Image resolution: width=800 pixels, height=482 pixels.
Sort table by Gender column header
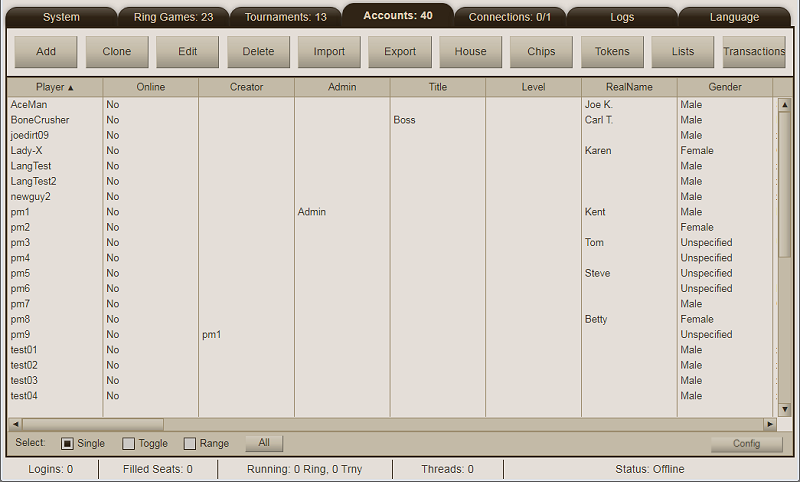coord(725,87)
